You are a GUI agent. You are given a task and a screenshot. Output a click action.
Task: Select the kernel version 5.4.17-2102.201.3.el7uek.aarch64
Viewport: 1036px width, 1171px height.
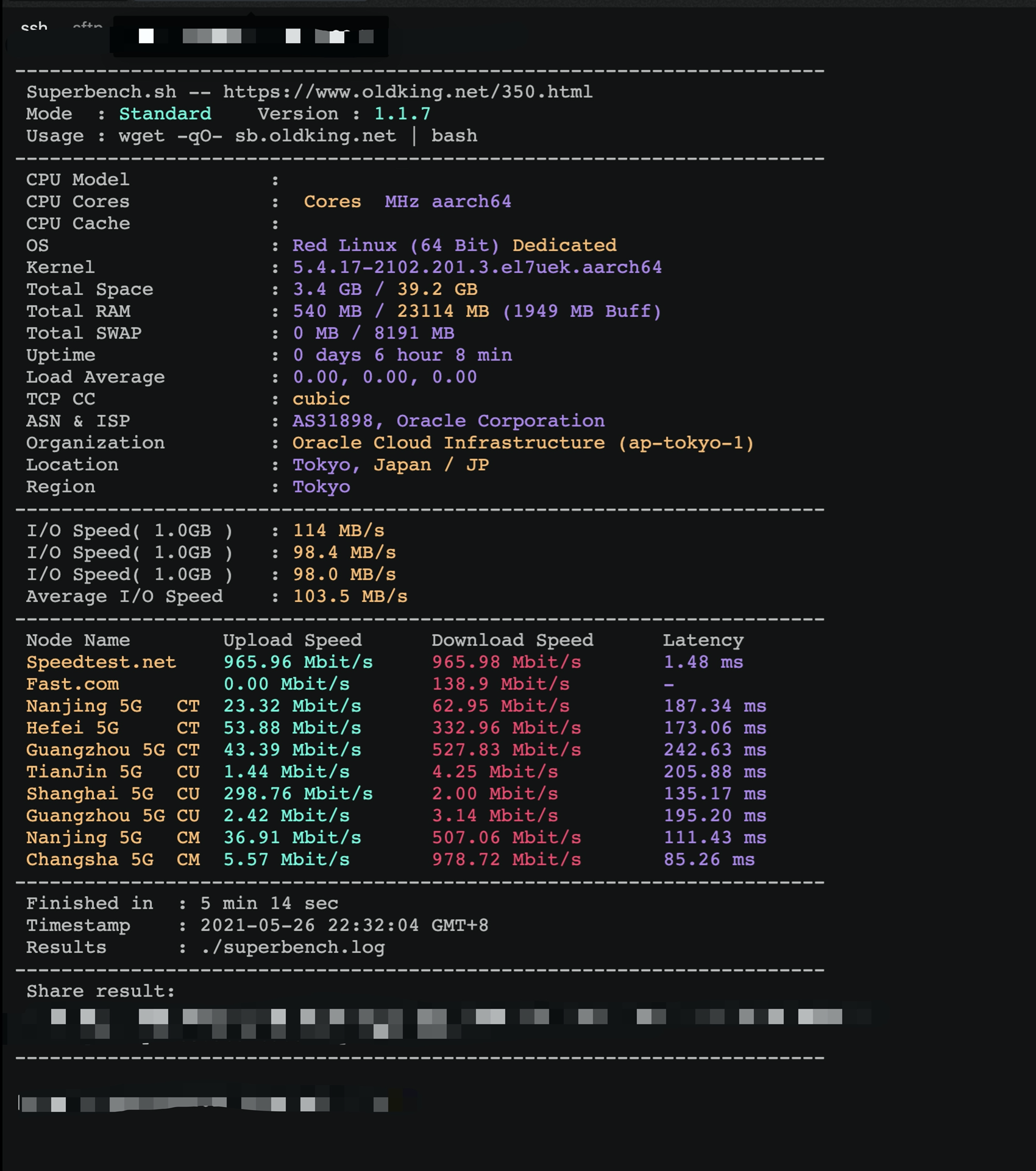click(x=477, y=267)
